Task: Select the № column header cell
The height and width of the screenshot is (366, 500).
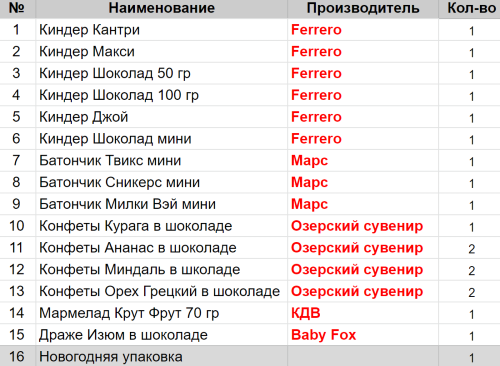Action: (17, 8)
